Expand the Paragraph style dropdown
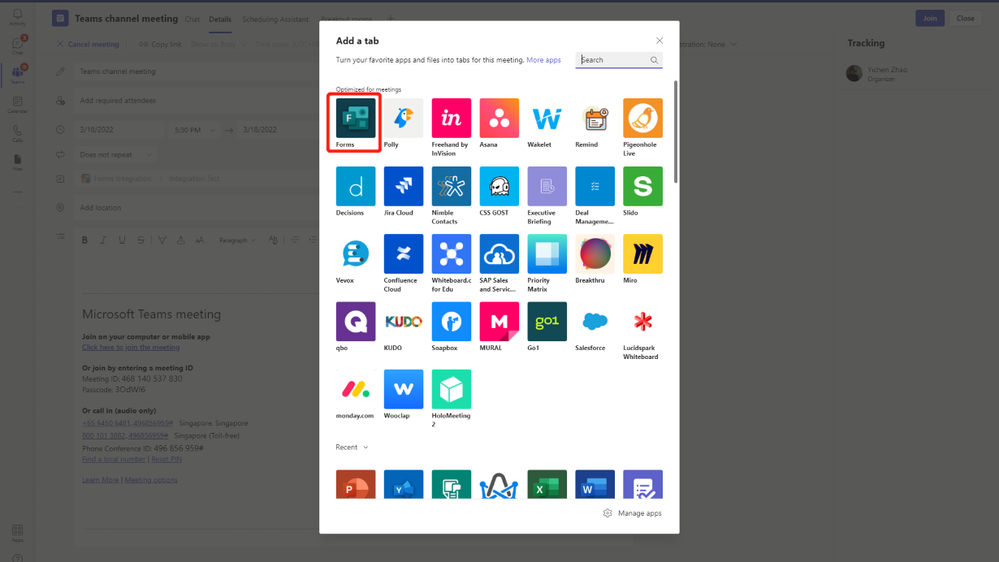999x562 pixels. [x=237, y=240]
